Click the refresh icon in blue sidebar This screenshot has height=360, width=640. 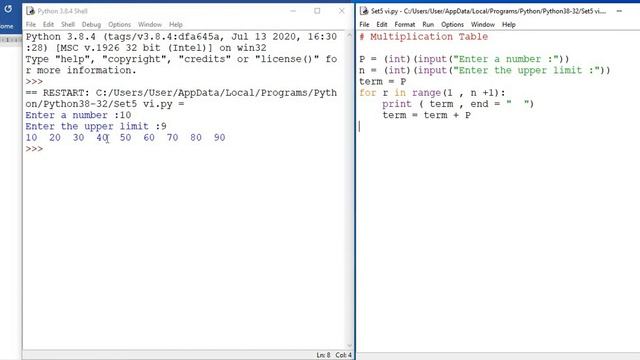tap(8, 8)
